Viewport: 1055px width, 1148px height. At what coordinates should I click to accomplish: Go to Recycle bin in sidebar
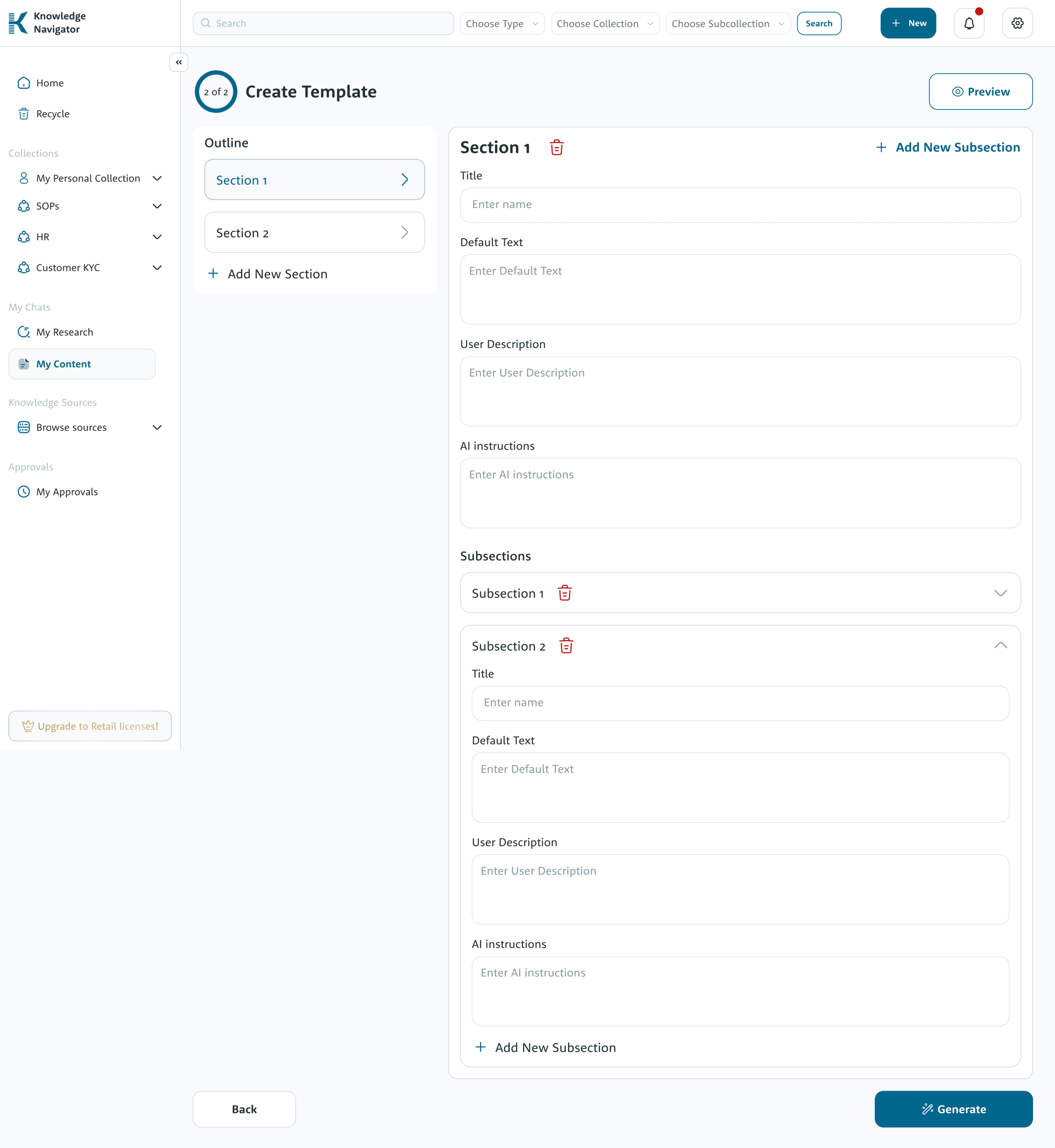[x=52, y=113]
